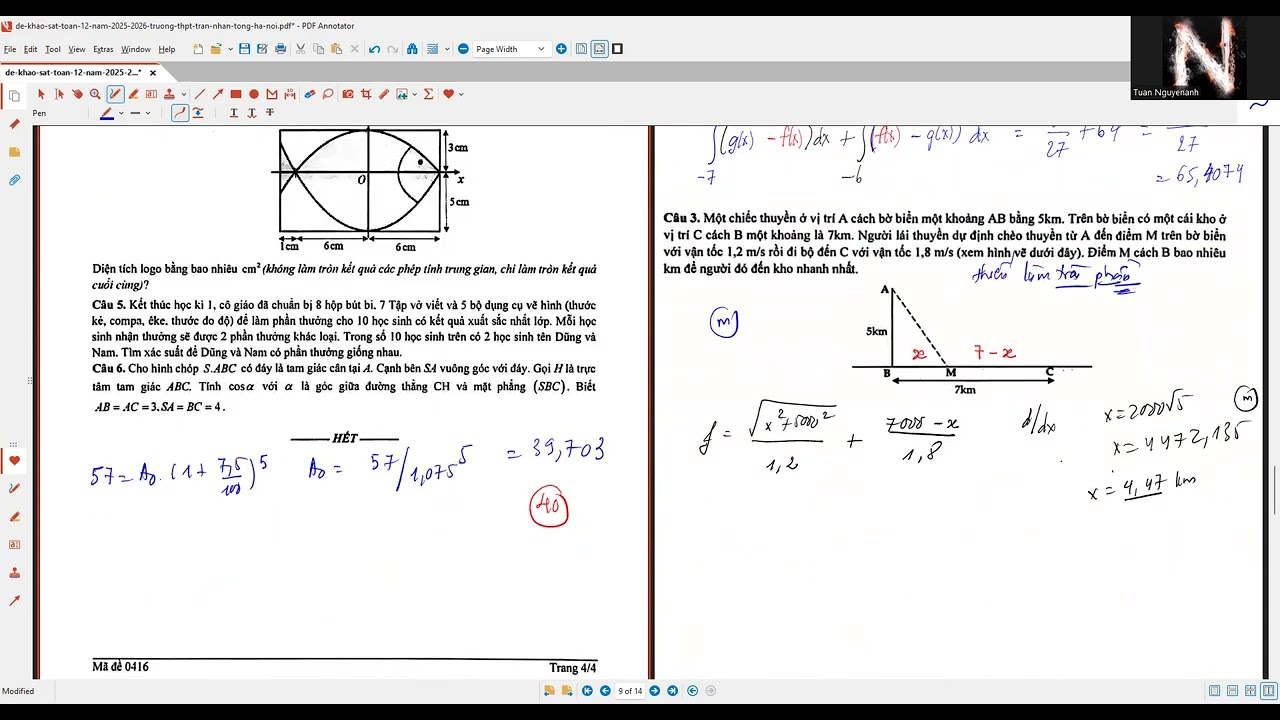This screenshot has height=720, width=1280.
Task: Select the Lasso tool
Action: [x=327, y=94]
